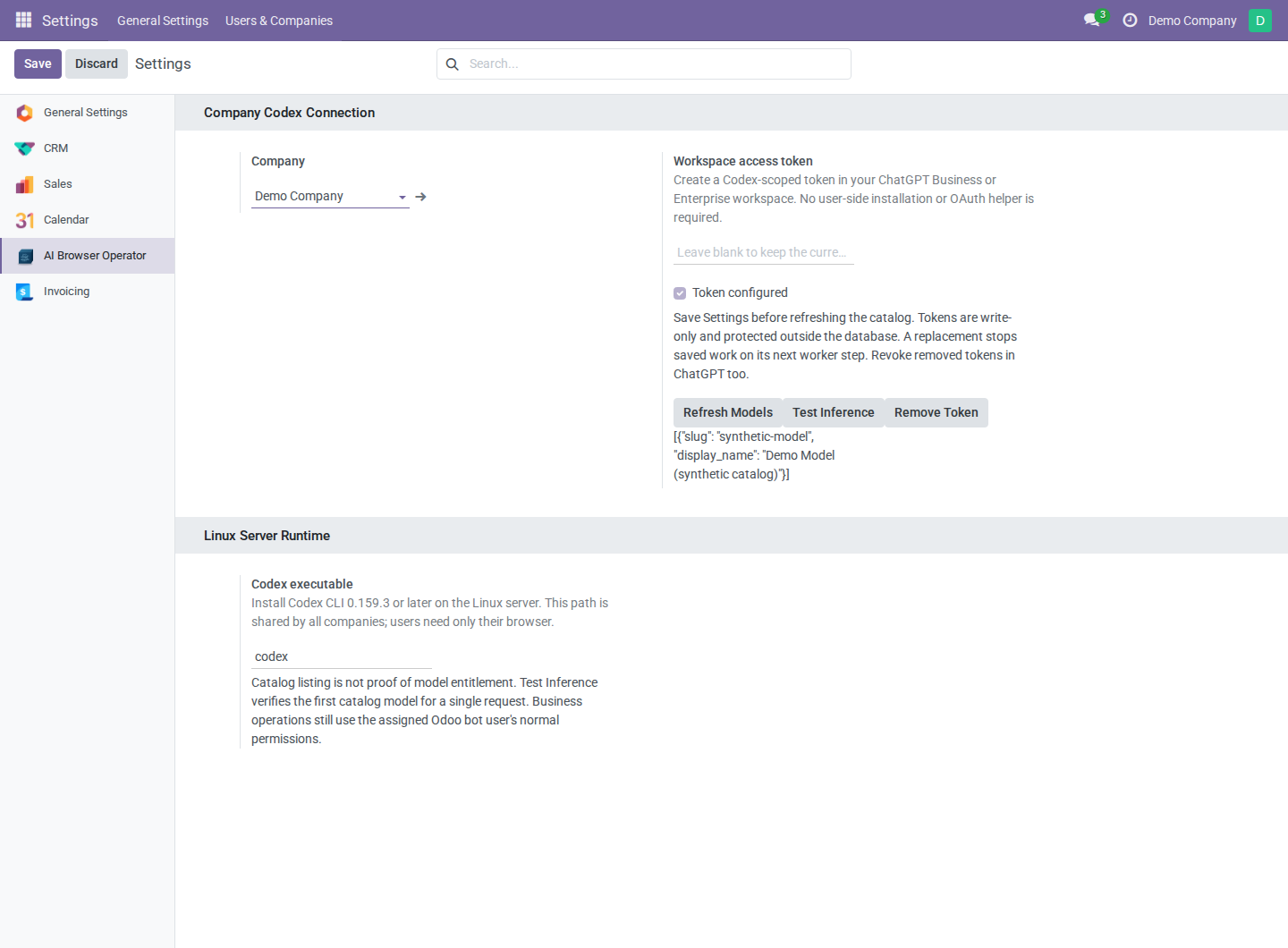The height and width of the screenshot is (948, 1288).
Task: Toggle the Token configured checkbox
Action: (680, 293)
